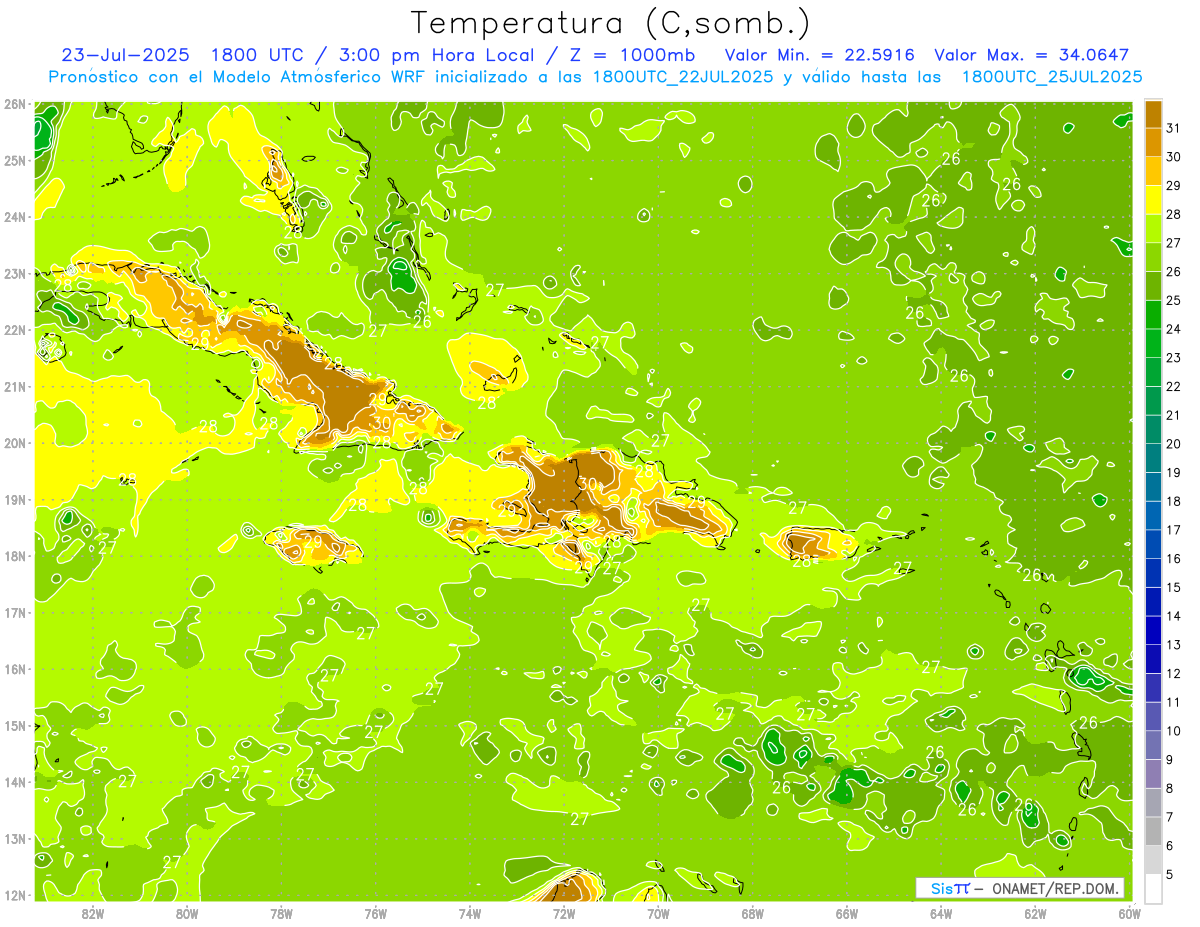The height and width of the screenshot is (927, 1200).
Task: Click the latitude axis label "15N"
Action: [15, 725]
